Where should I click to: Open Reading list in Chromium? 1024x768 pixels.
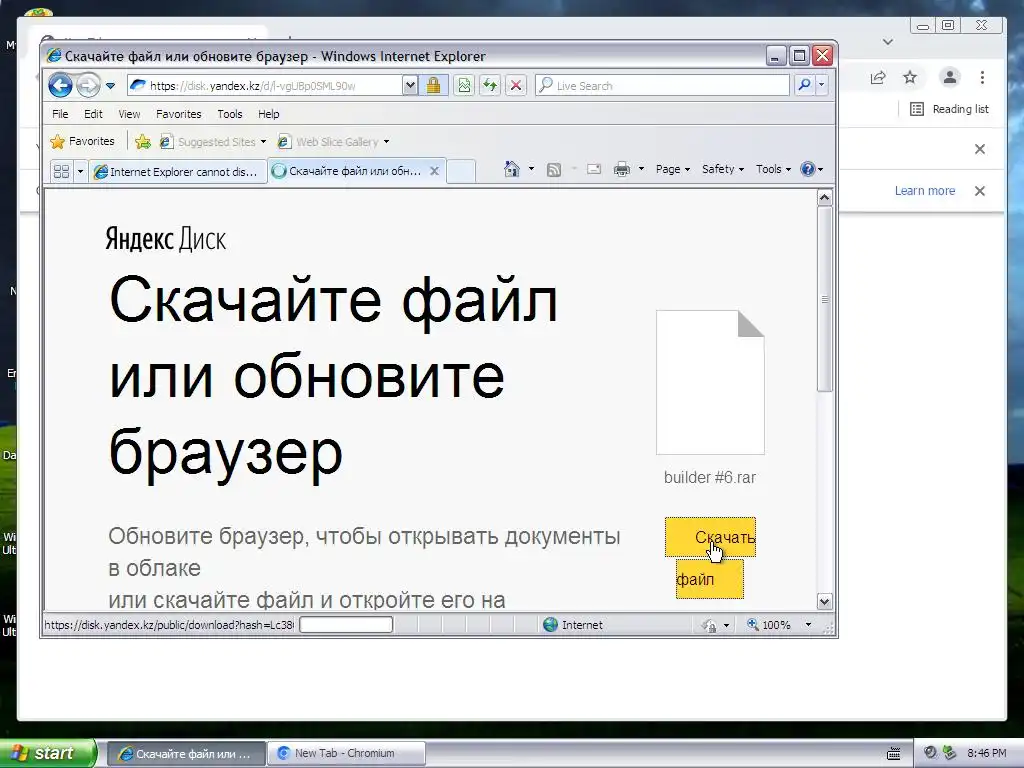(x=949, y=109)
